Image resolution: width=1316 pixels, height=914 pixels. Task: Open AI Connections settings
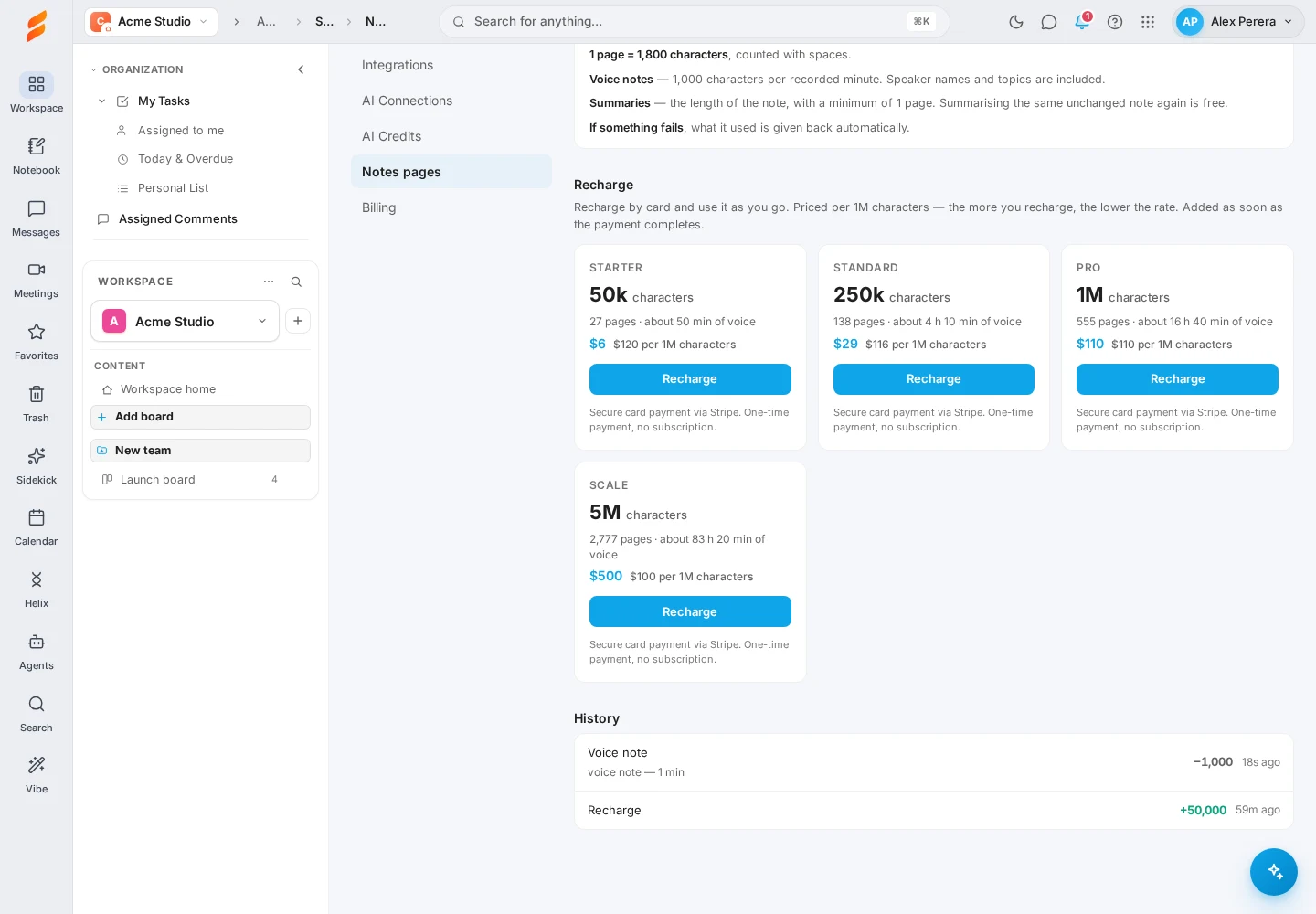tap(451, 101)
